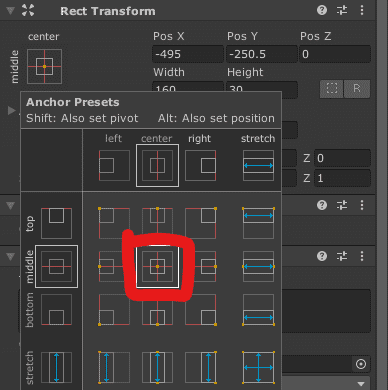
Task: Open the anchor preset box labeled center middle
Action: [x=44, y=66]
